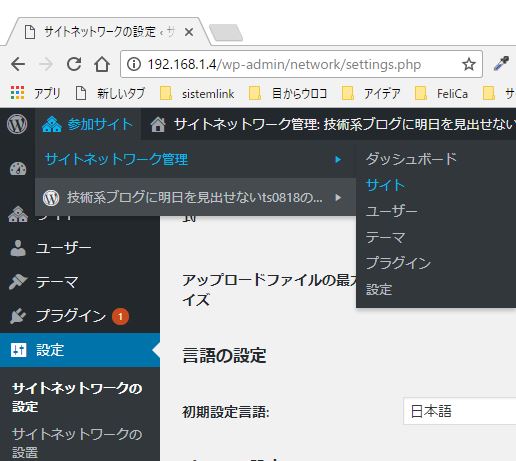The height and width of the screenshot is (461, 516).
Task: Select テーマ in the flyout menu
Action: pyautogui.click(x=385, y=237)
